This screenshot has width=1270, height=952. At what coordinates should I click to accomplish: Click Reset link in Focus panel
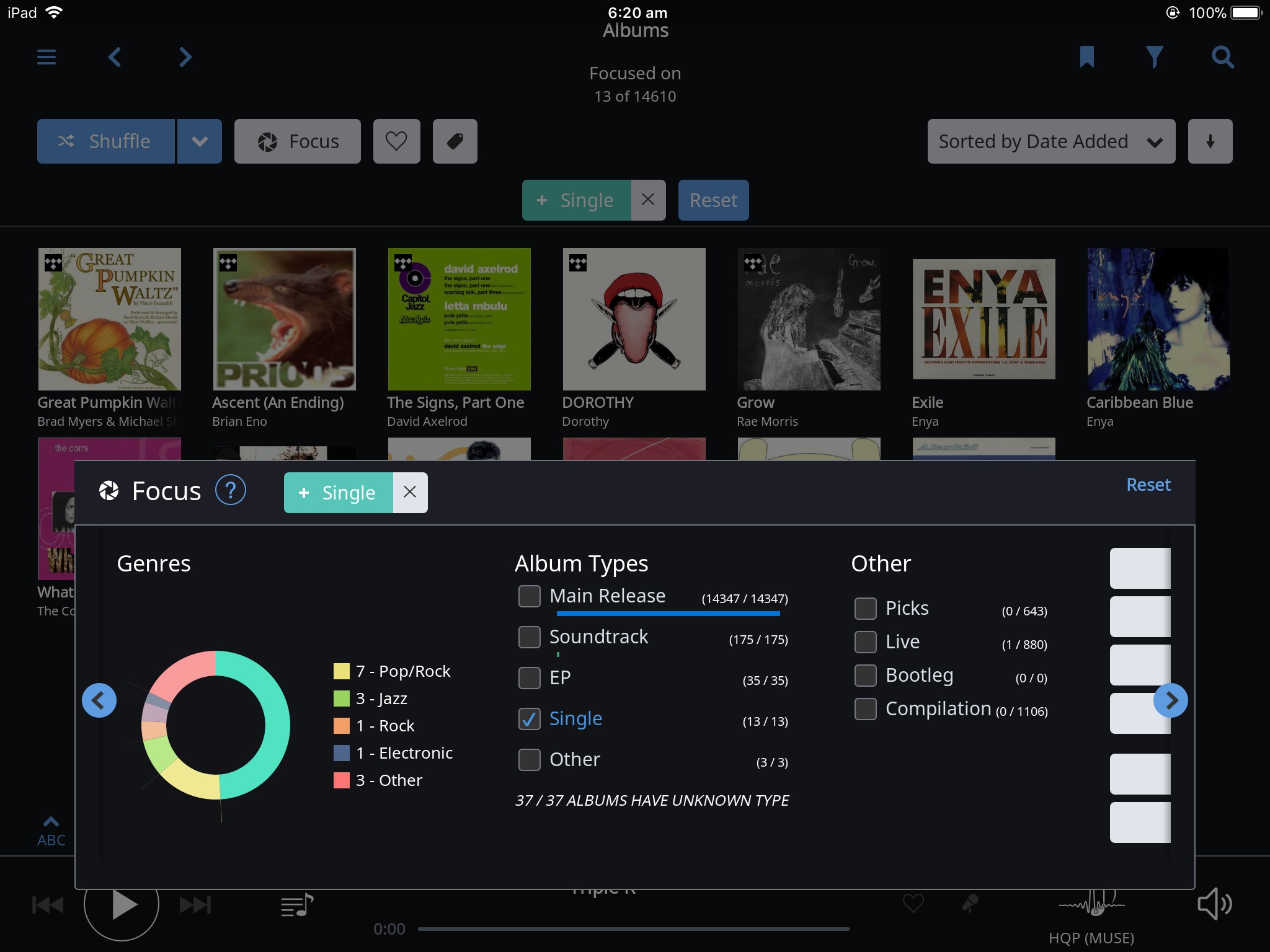pos(1148,485)
